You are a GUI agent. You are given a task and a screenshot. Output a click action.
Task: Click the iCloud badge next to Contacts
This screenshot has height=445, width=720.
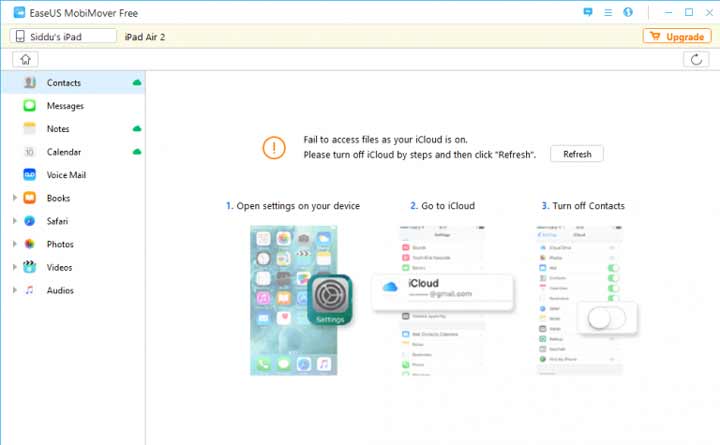pos(137,83)
